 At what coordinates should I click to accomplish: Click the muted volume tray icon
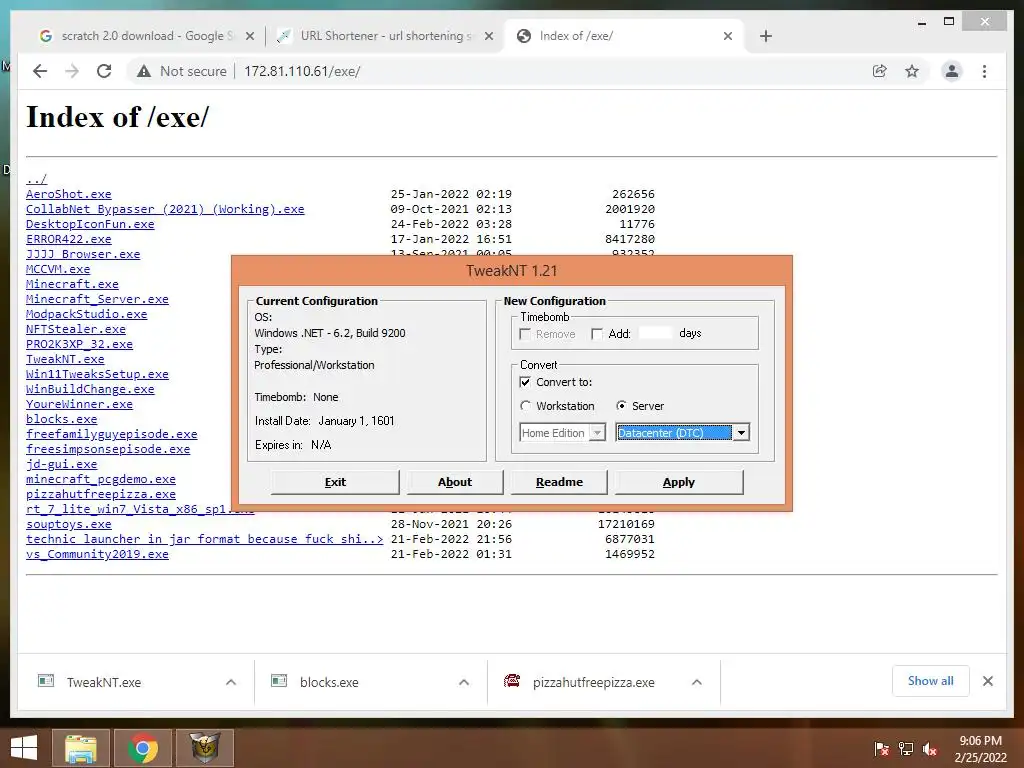coord(930,748)
